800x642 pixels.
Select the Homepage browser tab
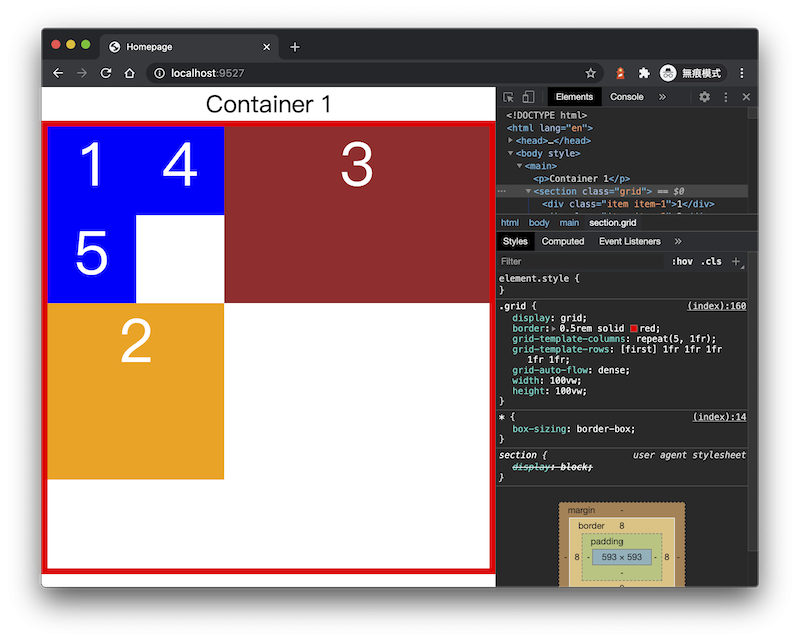(189, 47)
